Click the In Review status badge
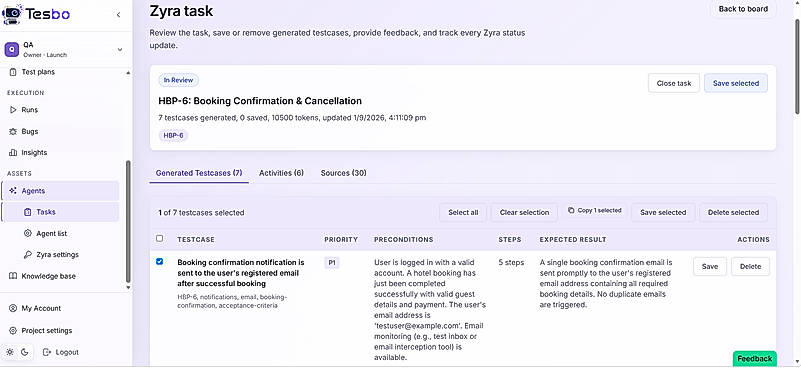 tap(178, 80)
